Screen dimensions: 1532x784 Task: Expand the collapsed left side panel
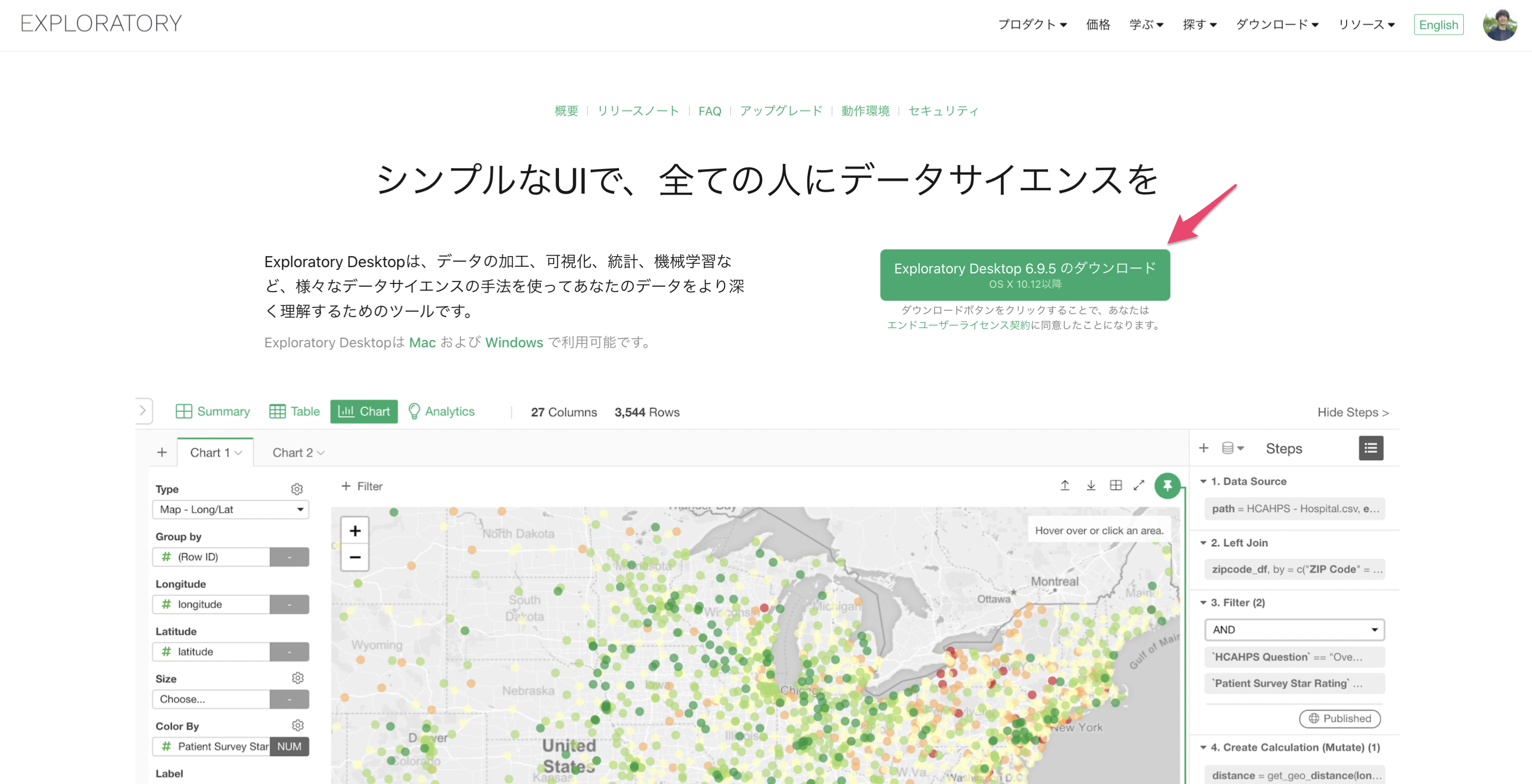click(143, 411)
